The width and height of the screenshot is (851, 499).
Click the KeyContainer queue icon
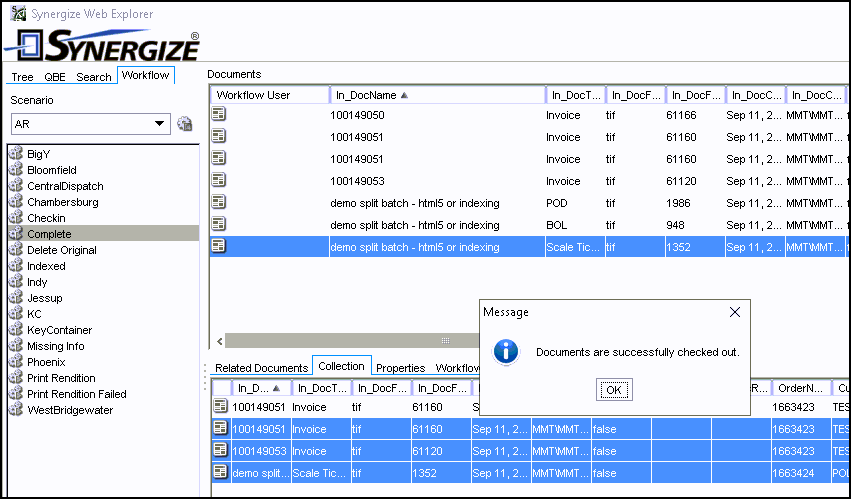16,330
